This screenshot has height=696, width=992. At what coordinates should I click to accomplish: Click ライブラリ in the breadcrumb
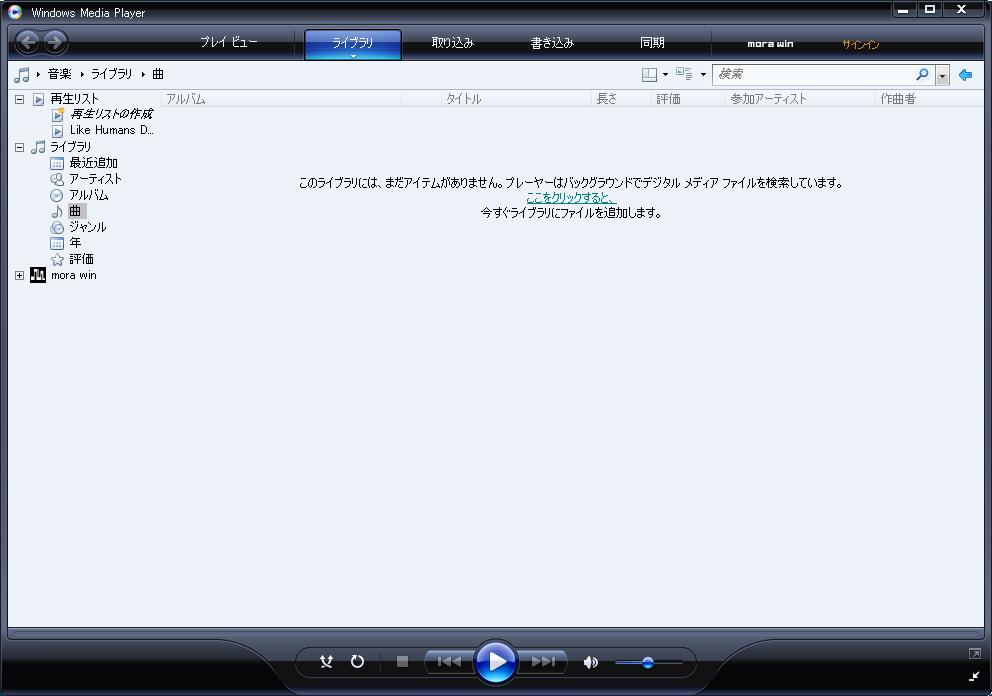coord(112,74)
